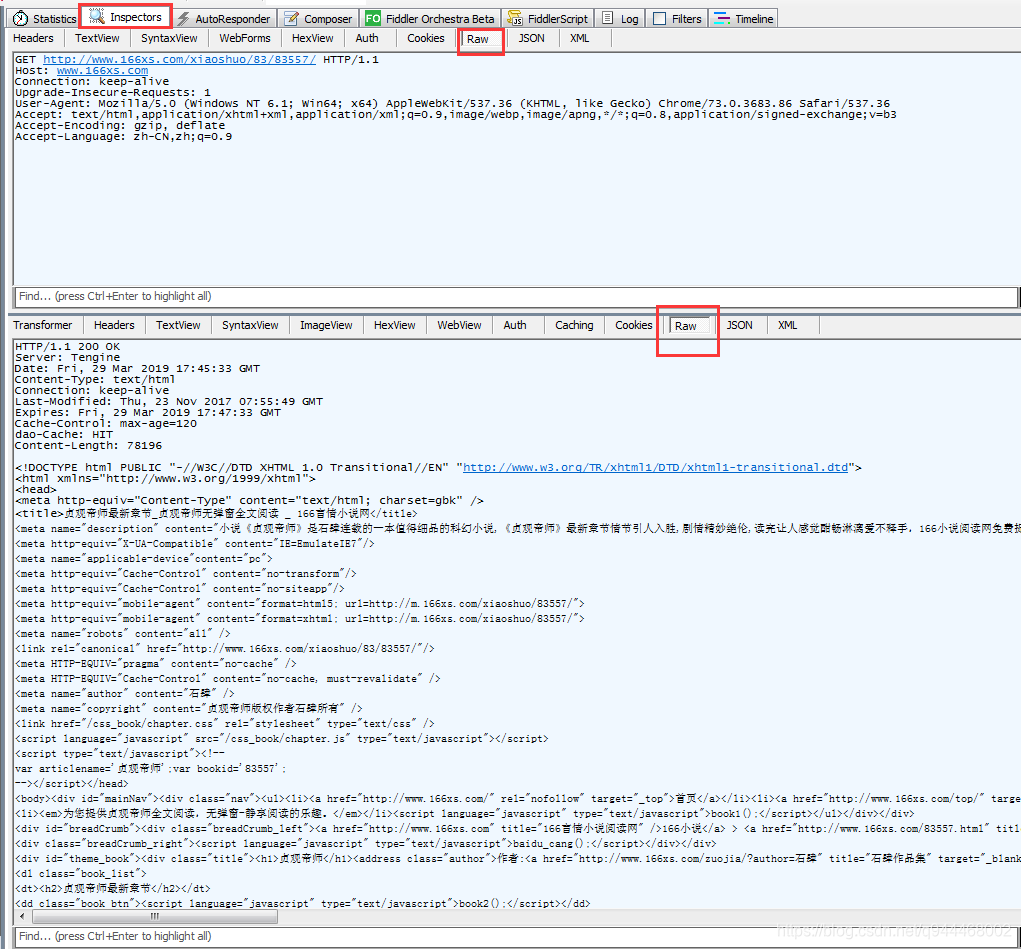
Task: Open the Log tab
Action: coord(620,19)
